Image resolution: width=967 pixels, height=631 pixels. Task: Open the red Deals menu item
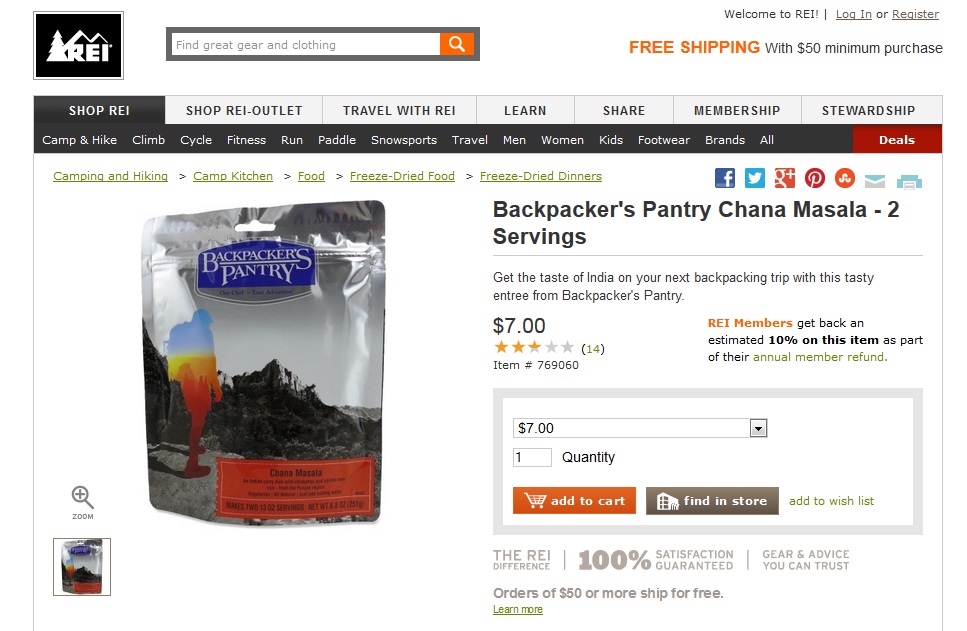coord(897,139)
